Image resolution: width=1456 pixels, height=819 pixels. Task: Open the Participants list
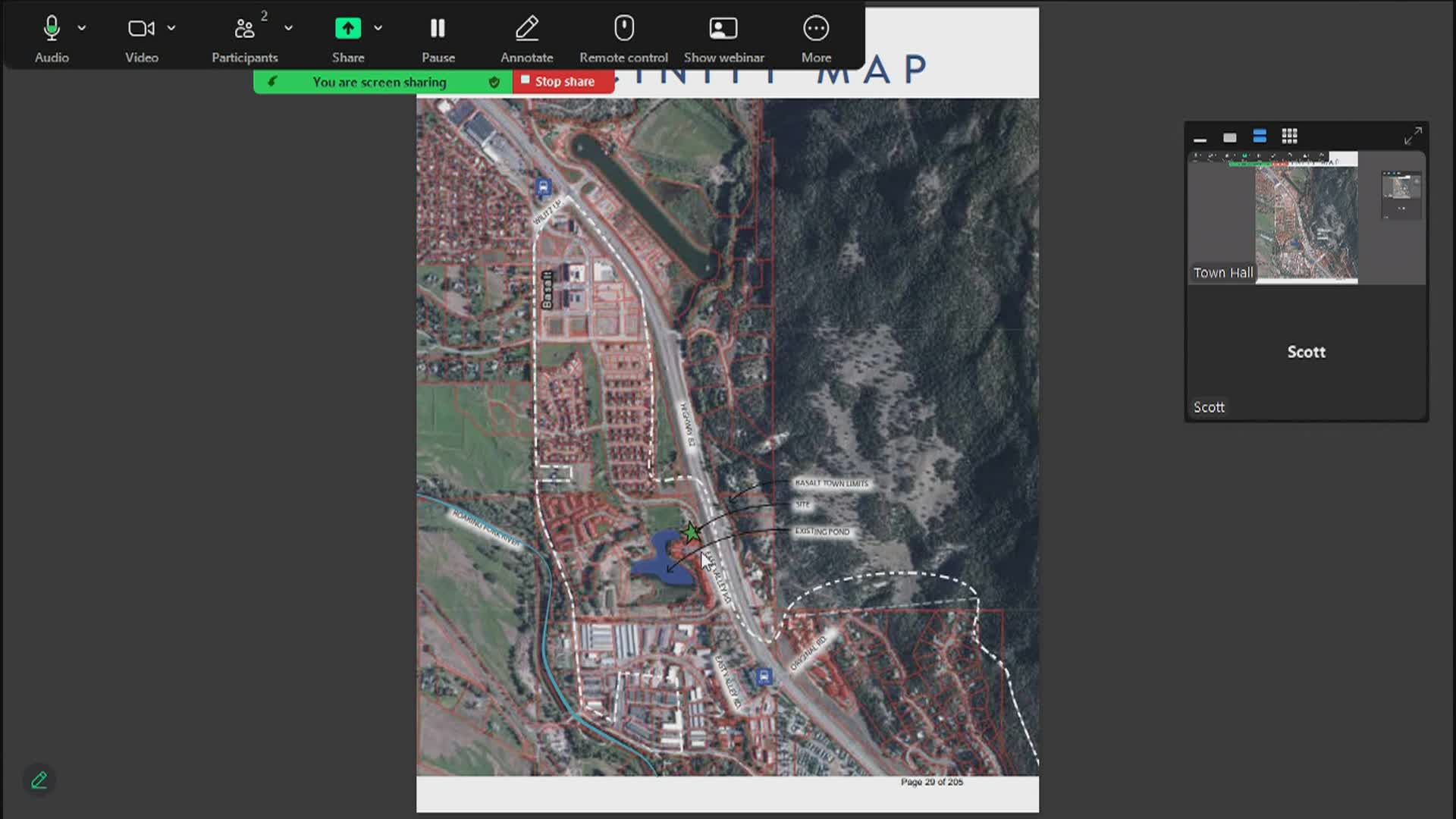[x=244, y=29]
